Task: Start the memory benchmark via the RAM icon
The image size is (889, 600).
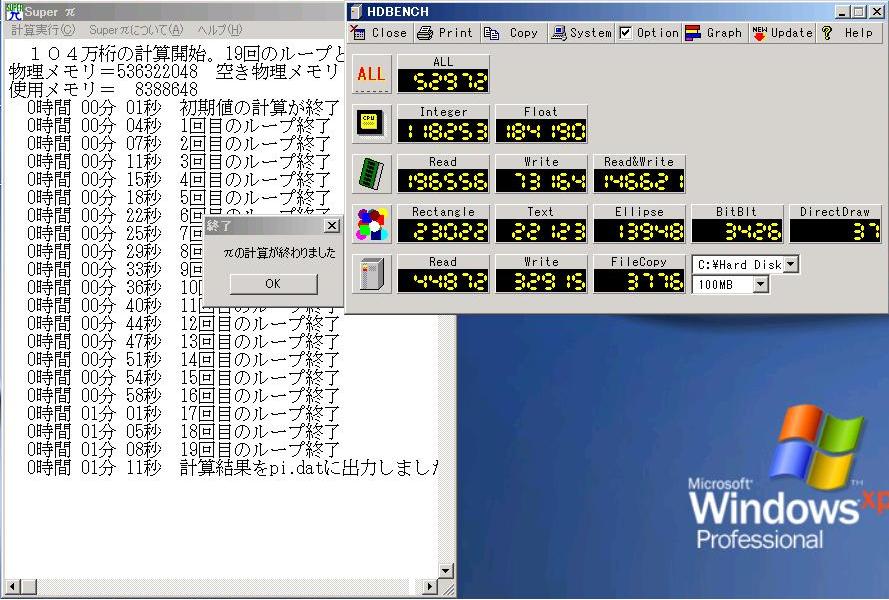Action: click(x=371, y=174)
